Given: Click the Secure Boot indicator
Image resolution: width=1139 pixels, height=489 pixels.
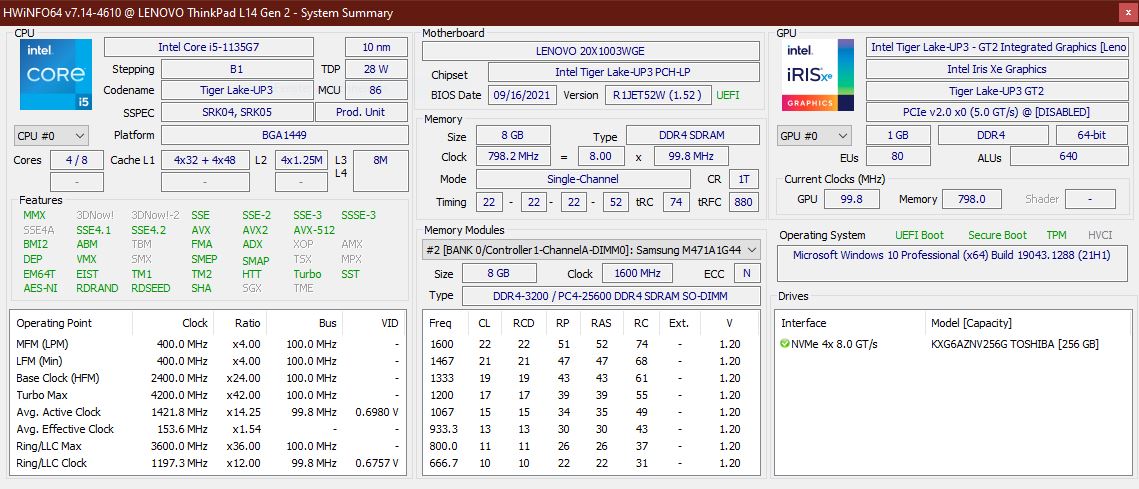Looking at the screenshot, I should [996, 235].
